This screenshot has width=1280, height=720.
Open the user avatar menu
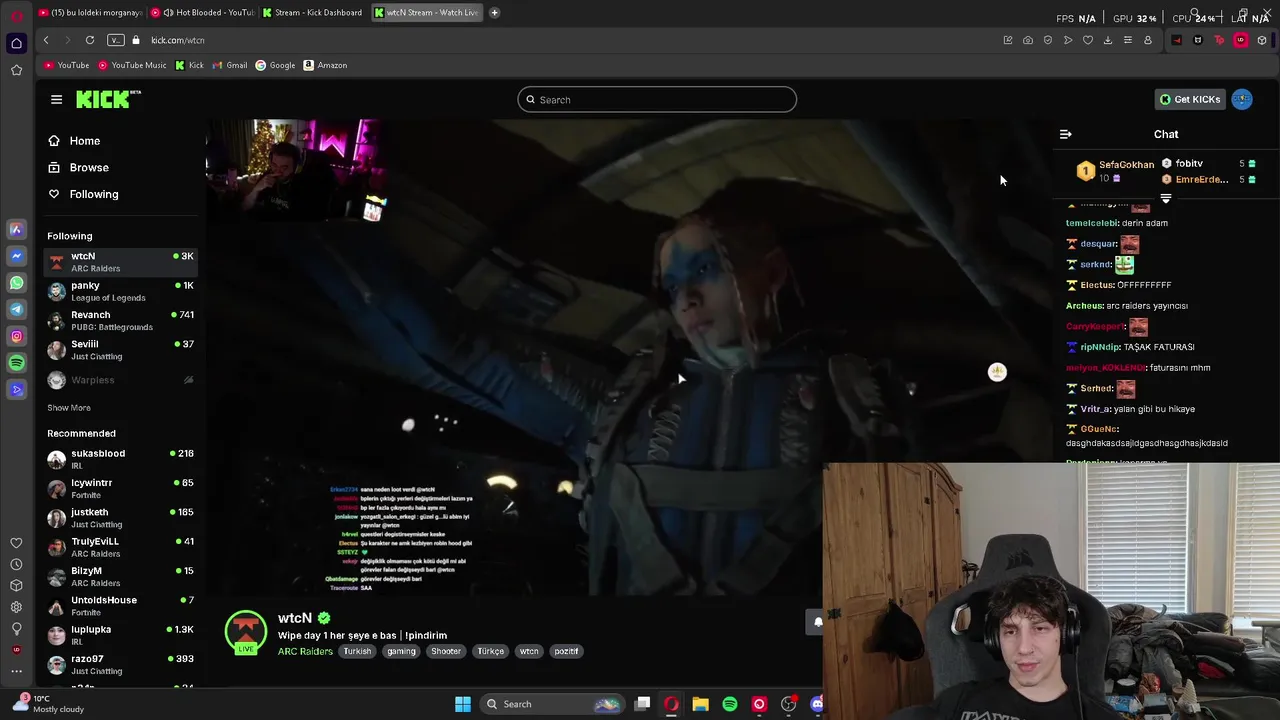tap(1242, 99)
